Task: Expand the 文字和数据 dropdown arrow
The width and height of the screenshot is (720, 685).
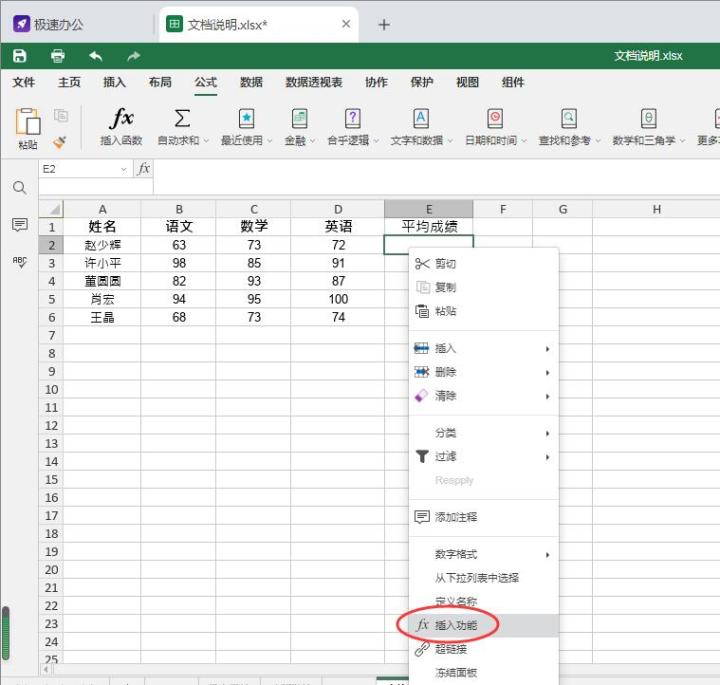Action: tap(450, 140)
